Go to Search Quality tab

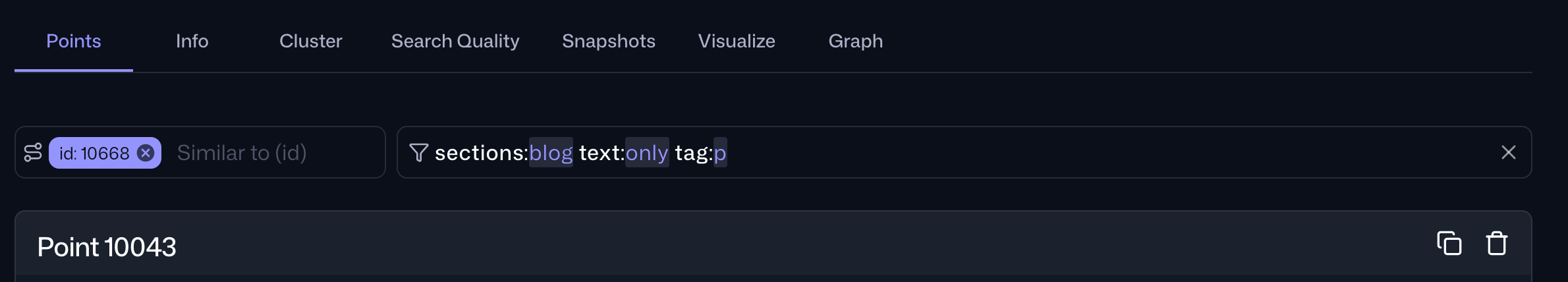(455, 41)
